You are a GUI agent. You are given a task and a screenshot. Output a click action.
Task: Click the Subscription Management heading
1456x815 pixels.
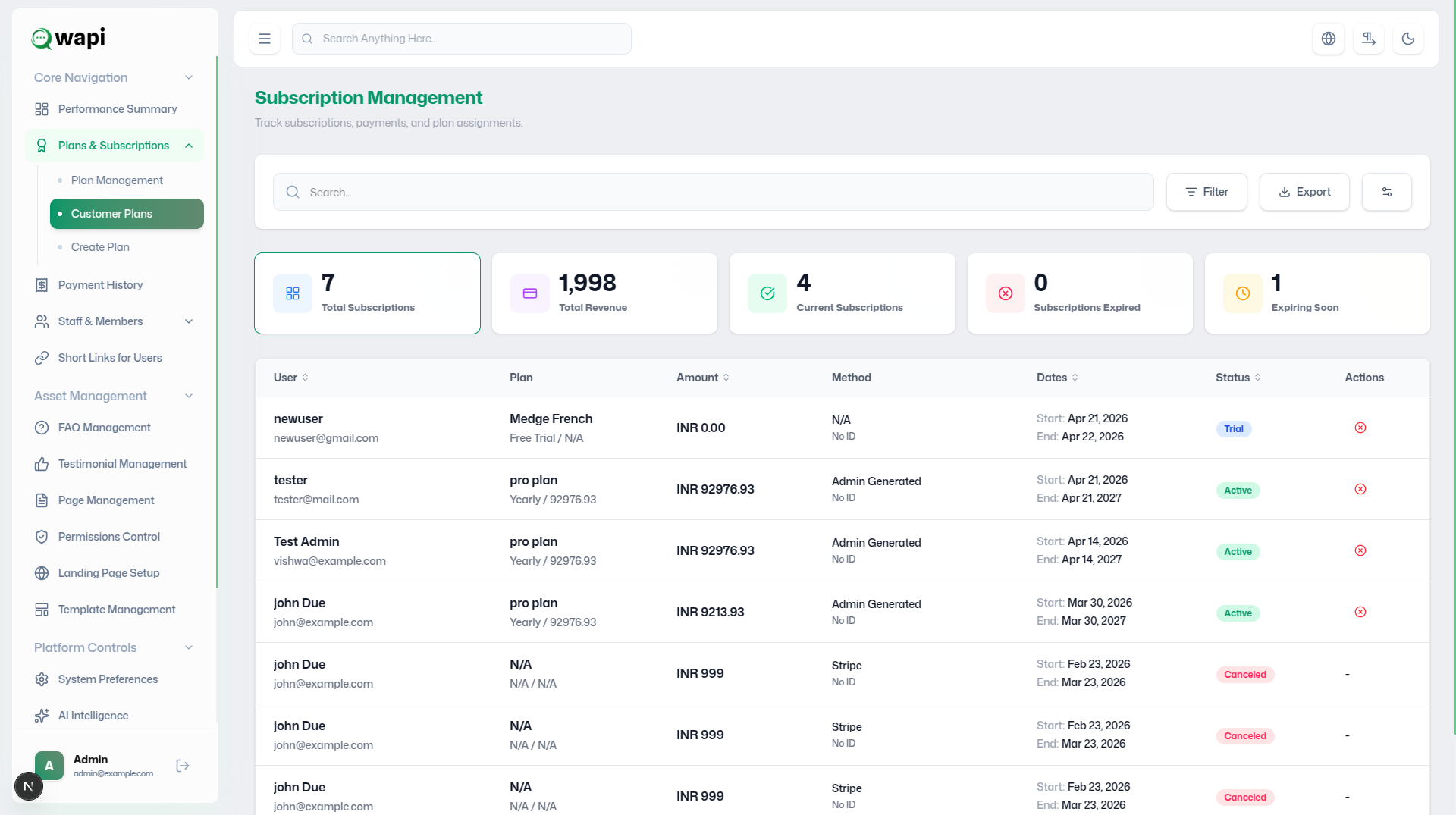pos(369,98)
